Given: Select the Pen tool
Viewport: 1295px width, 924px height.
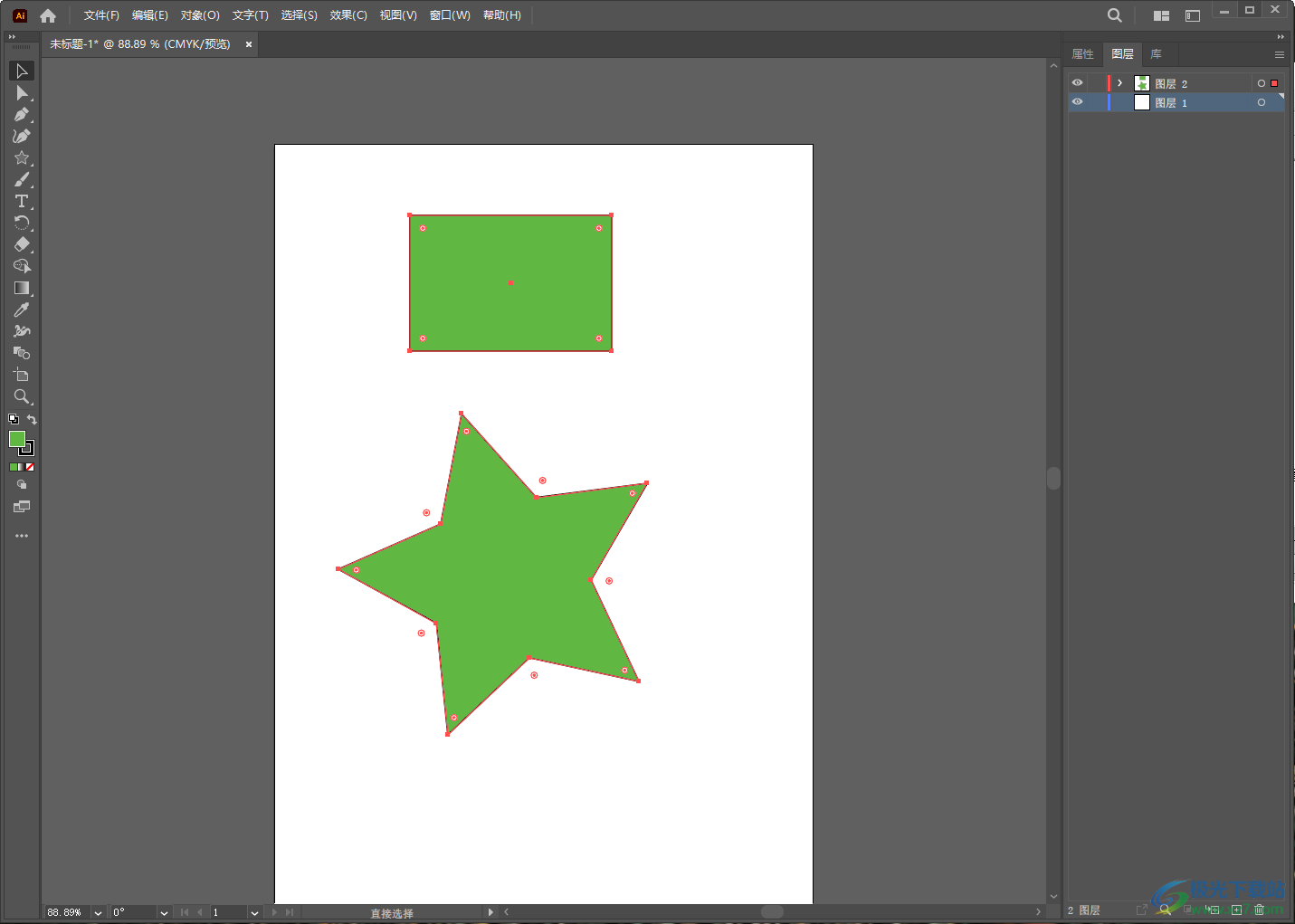Looking at the screenshot, I should (x=22, y=114).
